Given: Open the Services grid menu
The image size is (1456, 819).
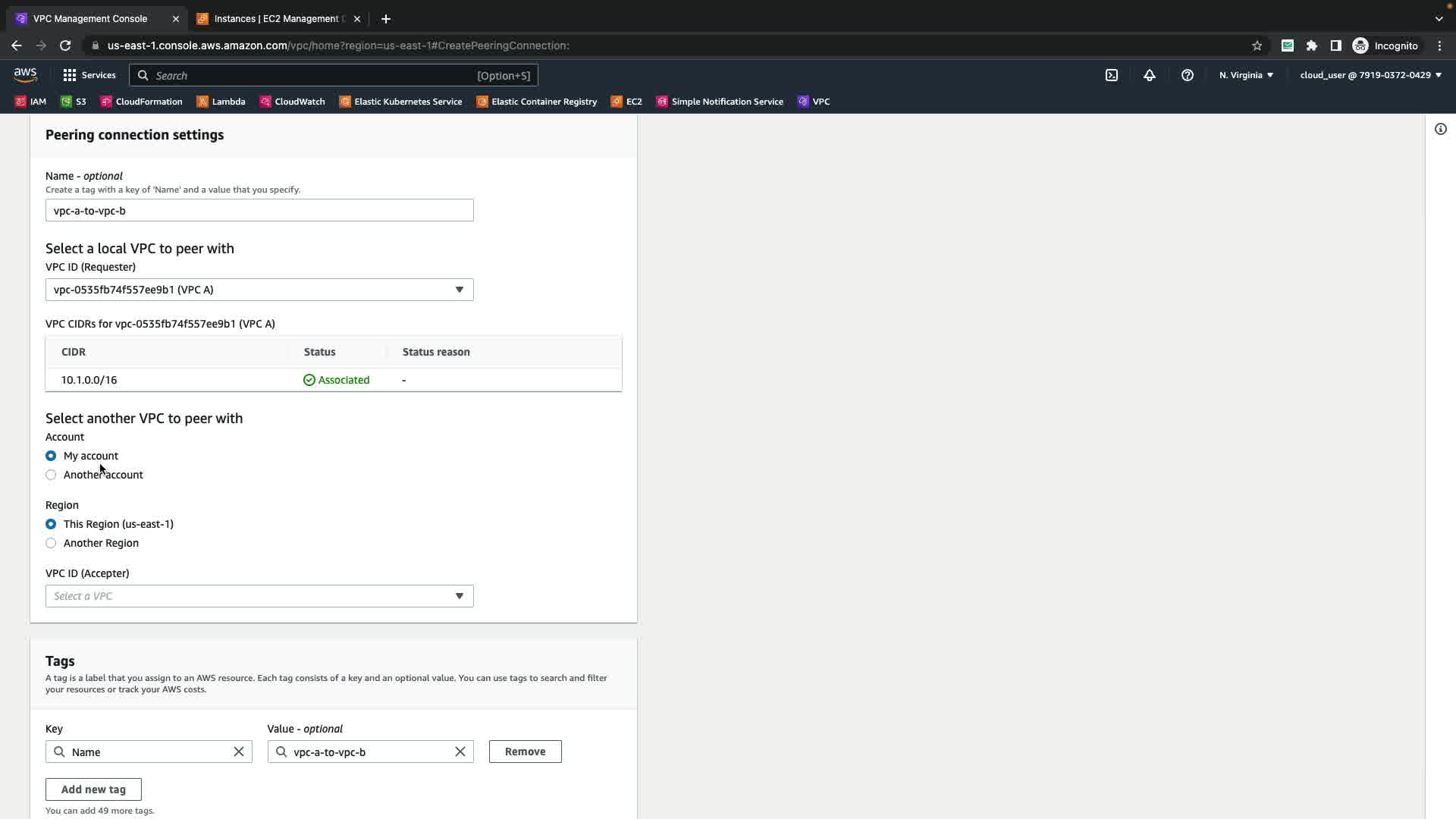Looking at the screenshot, I should click(89, 75).
